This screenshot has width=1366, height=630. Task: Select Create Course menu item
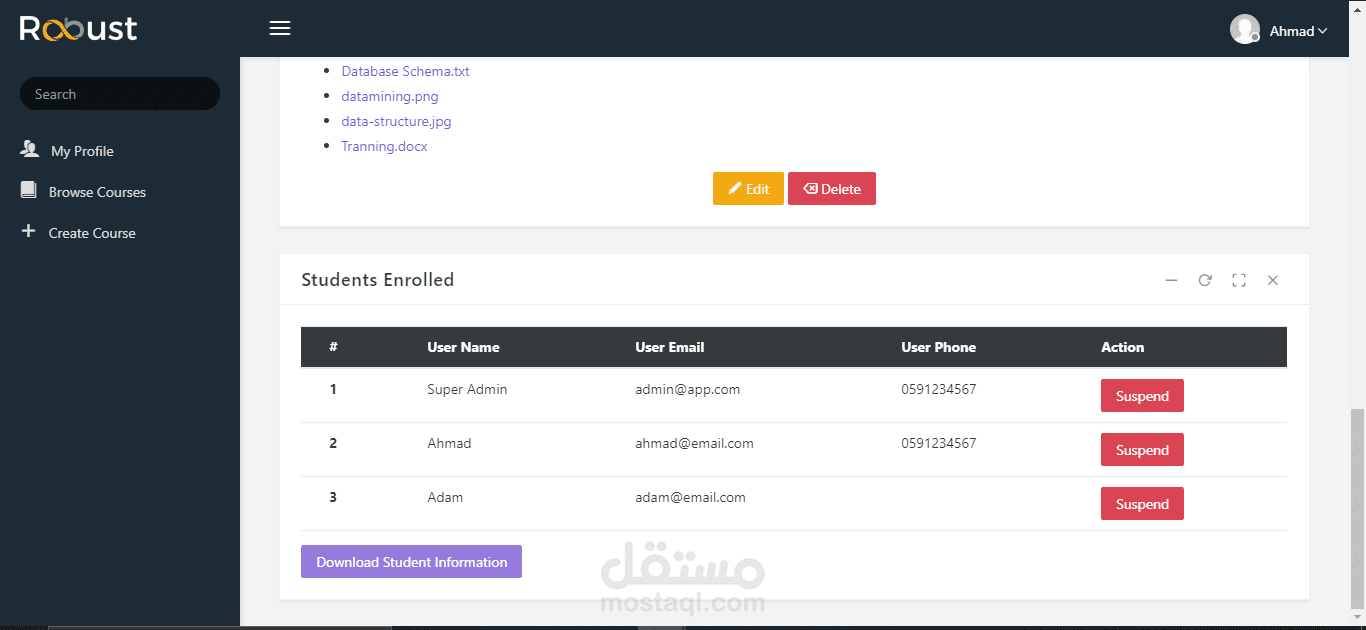92,233
